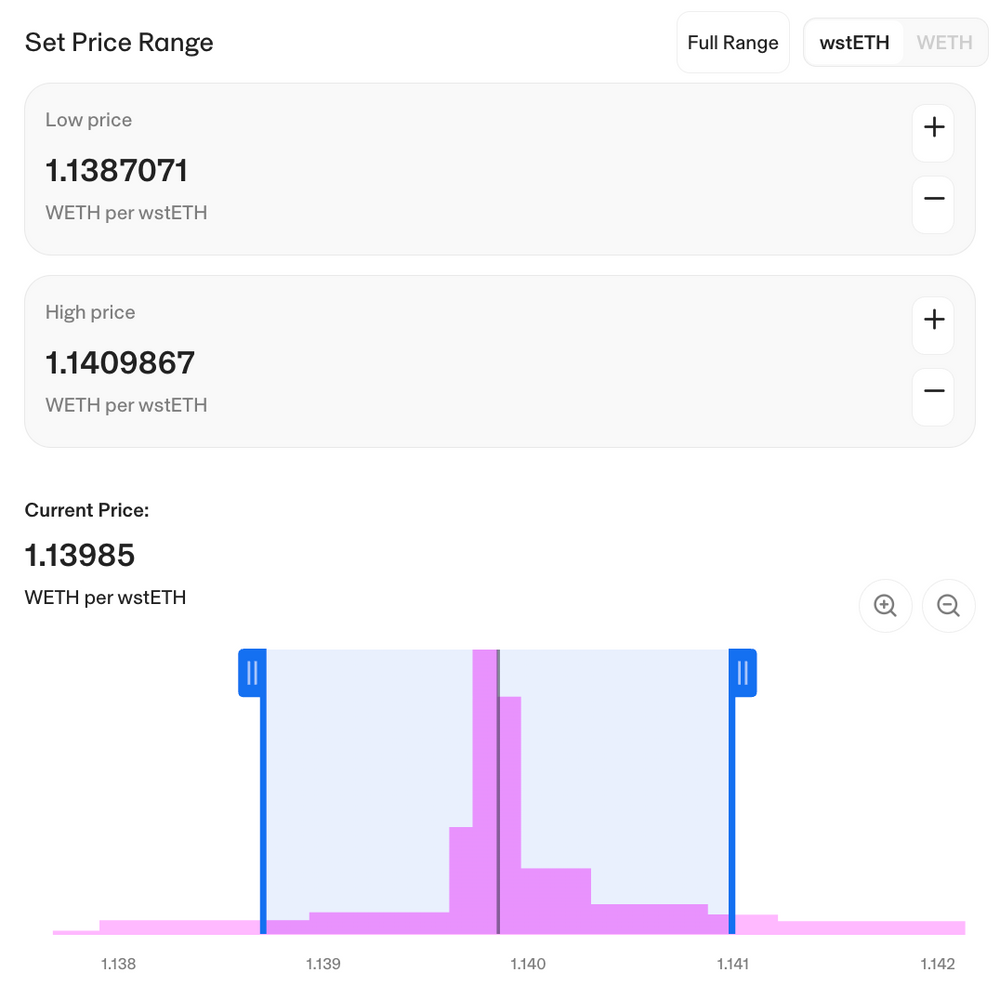Click the Low price value field
The height and width of the screenshot is (998, 1000).
point(117,170)
